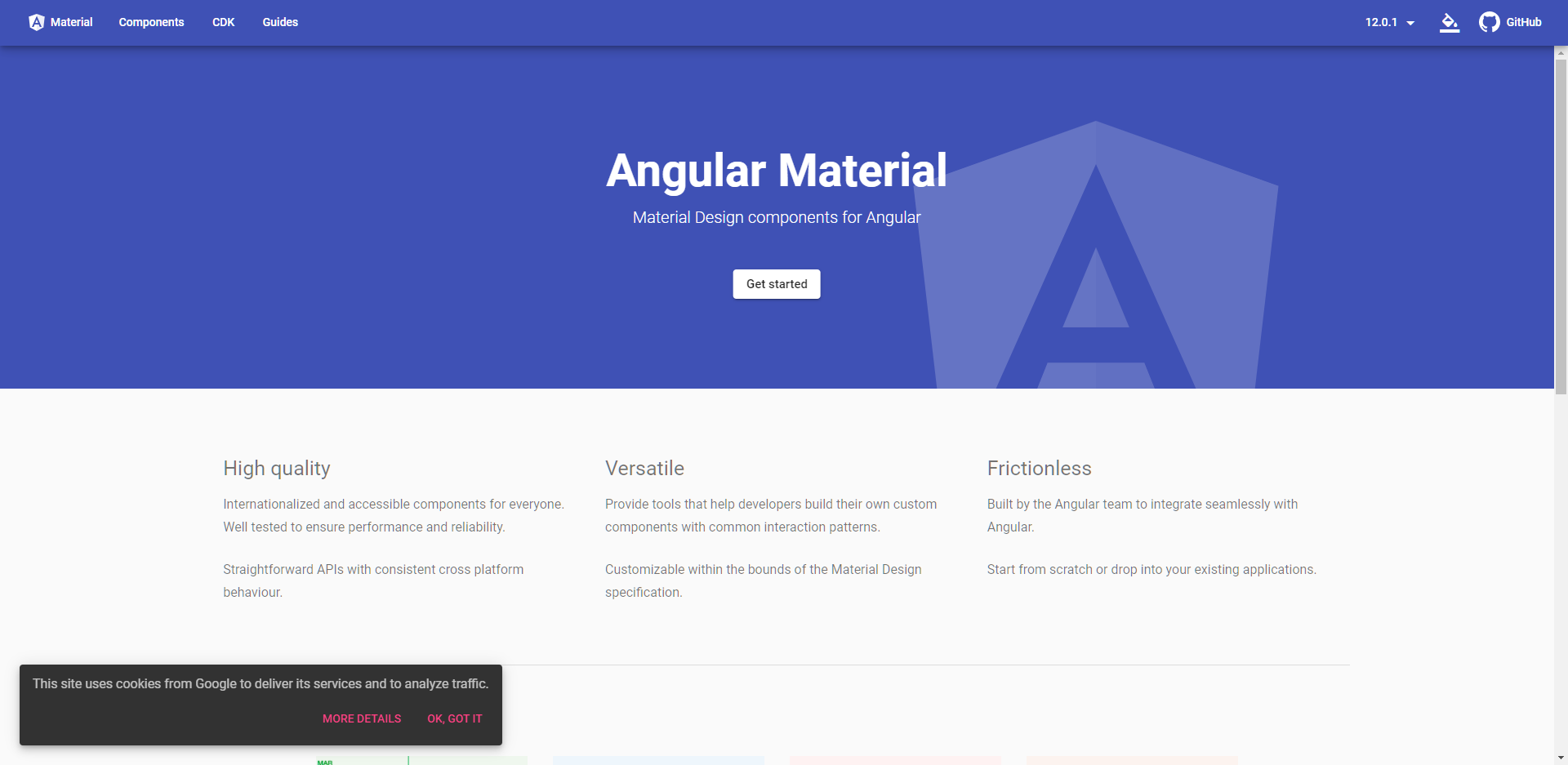1568x765 pixels.
Task: Click the GitHub octocat icon
Action: click(x=1490, y=22)
